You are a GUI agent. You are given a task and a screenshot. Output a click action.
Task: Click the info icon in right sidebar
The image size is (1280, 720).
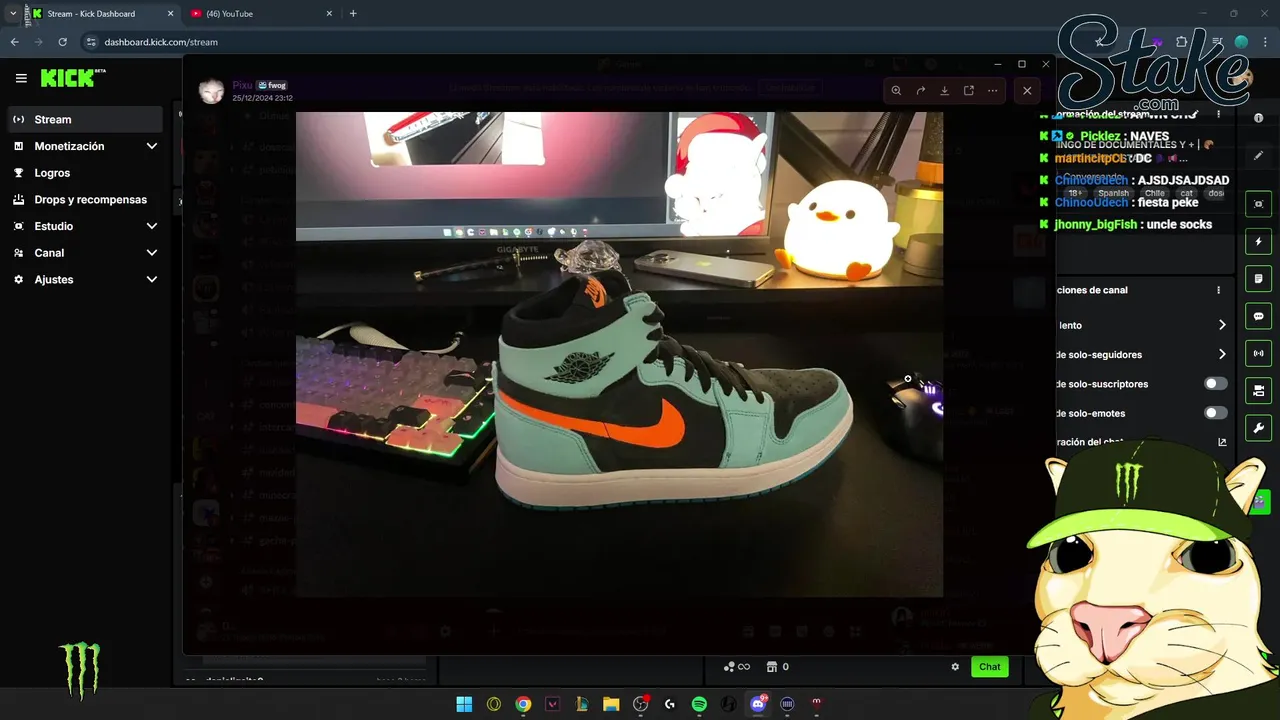click(1259, 118)
